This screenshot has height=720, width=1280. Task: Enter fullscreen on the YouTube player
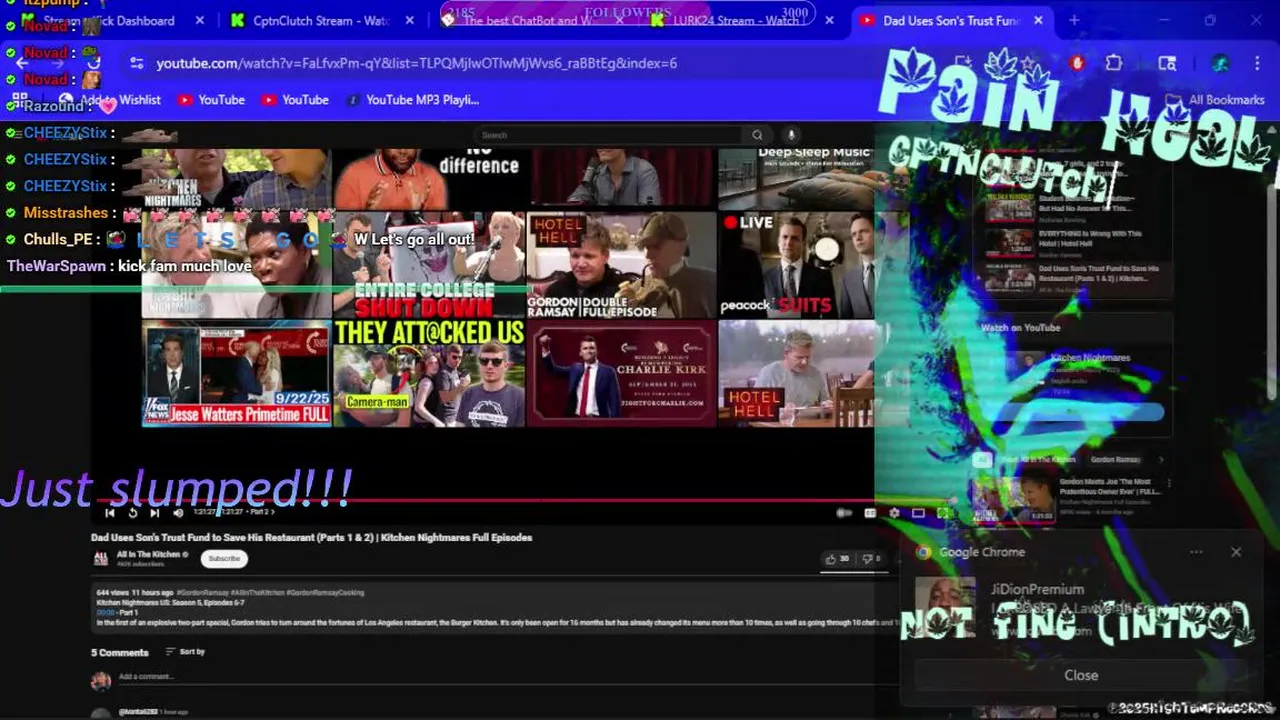(942, 513)
